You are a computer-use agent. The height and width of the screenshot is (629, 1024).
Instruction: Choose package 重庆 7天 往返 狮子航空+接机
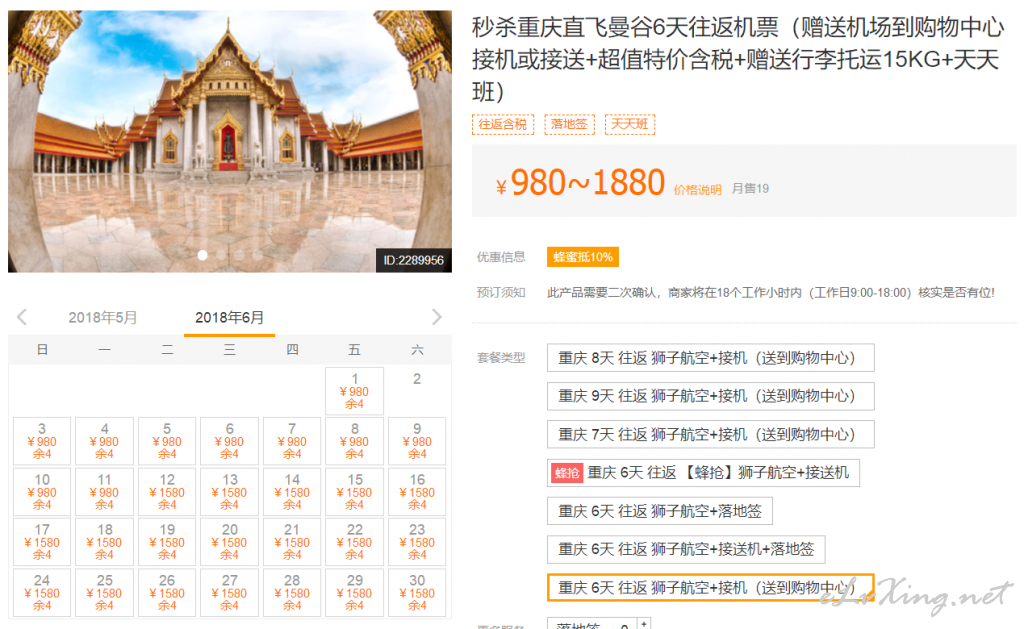coord(711,434)
